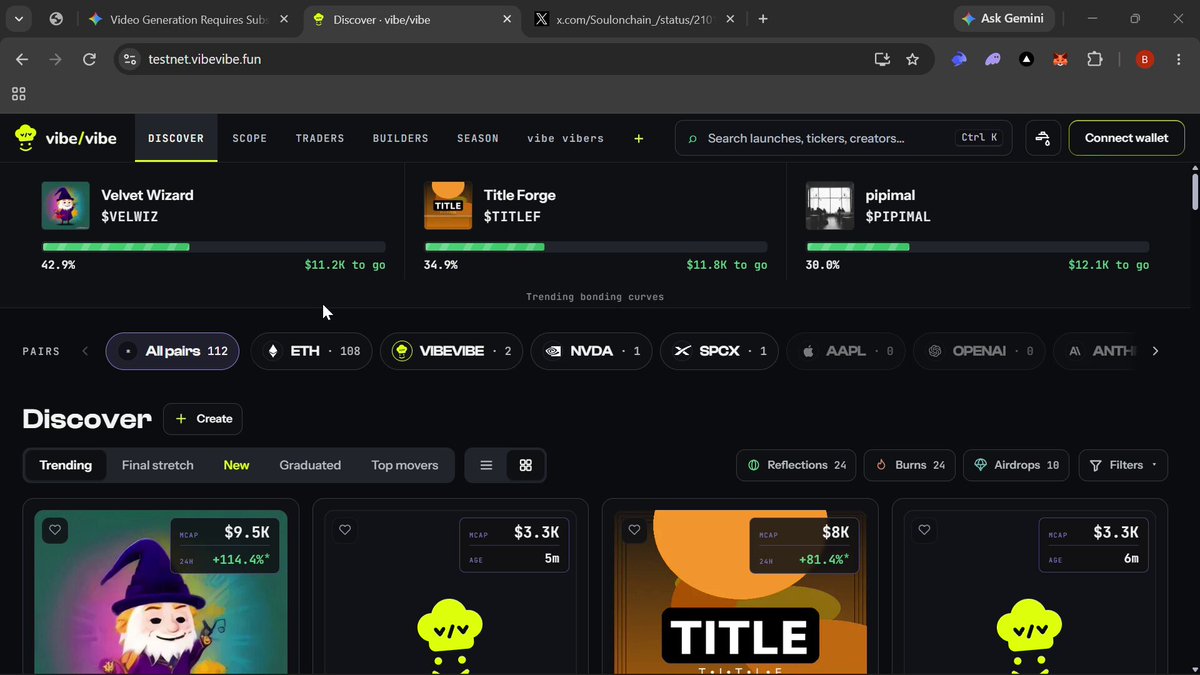1200x675 pixels.
Task: Go back with the browser arrow
Action: point(22,59)
